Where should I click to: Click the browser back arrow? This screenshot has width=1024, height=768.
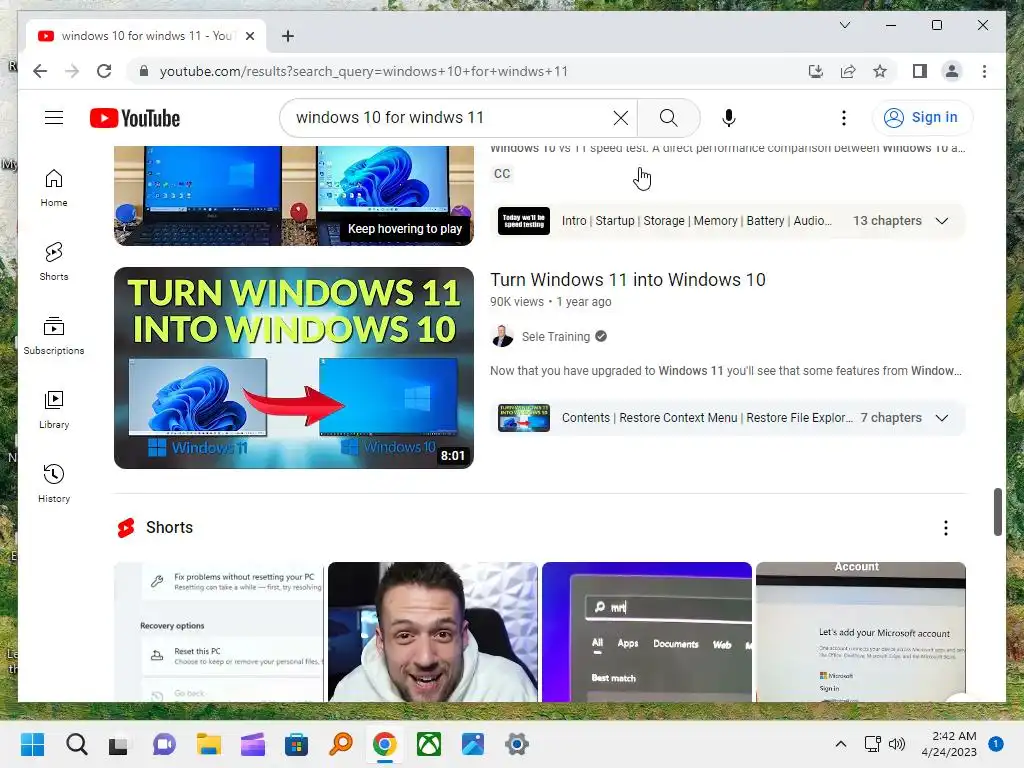click(40, 71)
